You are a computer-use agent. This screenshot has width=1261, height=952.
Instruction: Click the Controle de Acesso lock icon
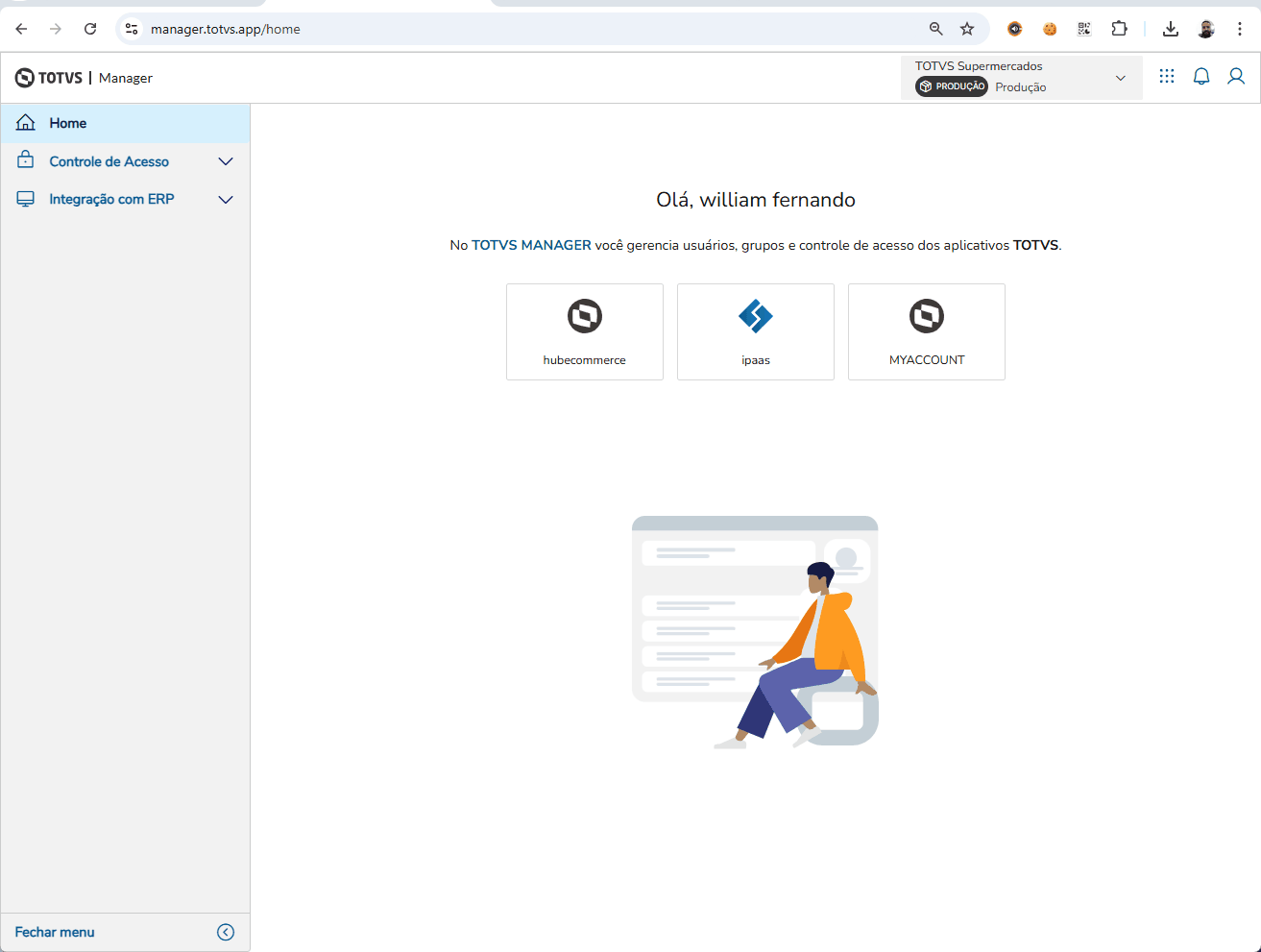pos(26,160)
